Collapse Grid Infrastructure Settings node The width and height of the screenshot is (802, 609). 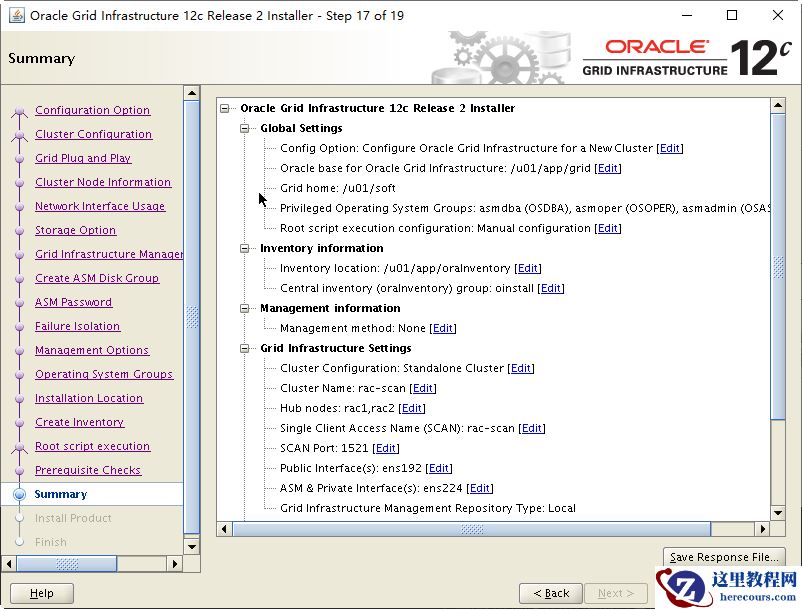(x=244, y=348)
